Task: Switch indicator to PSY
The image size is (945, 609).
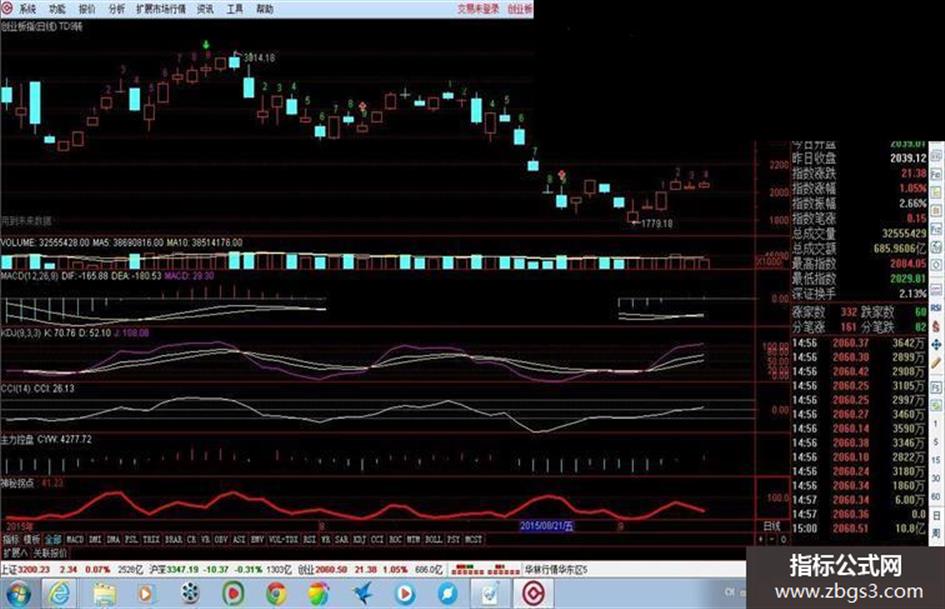Action: (454, 540)
